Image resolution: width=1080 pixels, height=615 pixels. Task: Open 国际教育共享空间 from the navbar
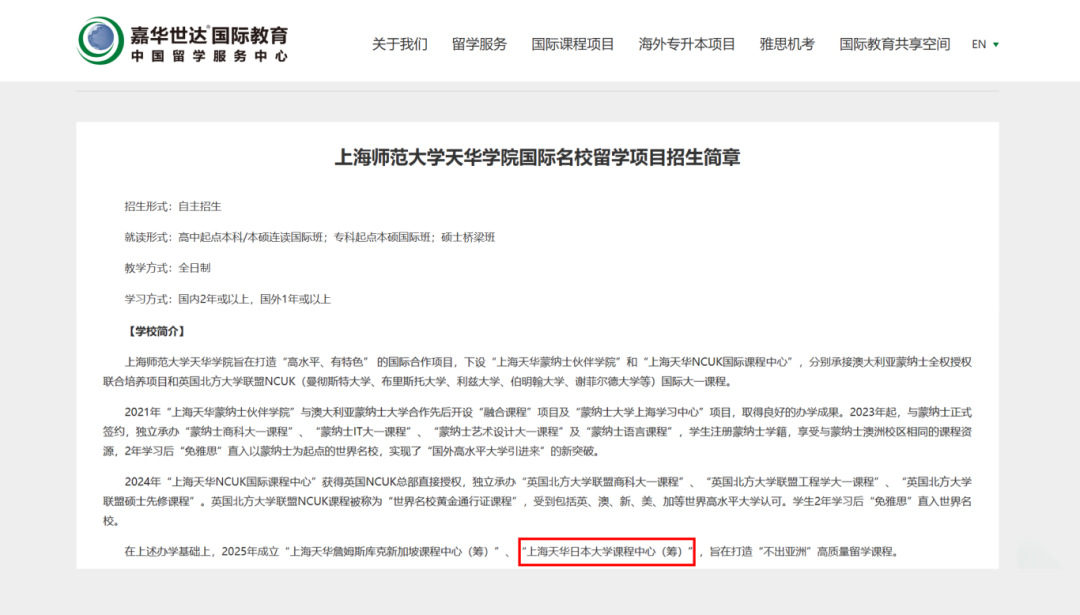[x=894, y=44]
